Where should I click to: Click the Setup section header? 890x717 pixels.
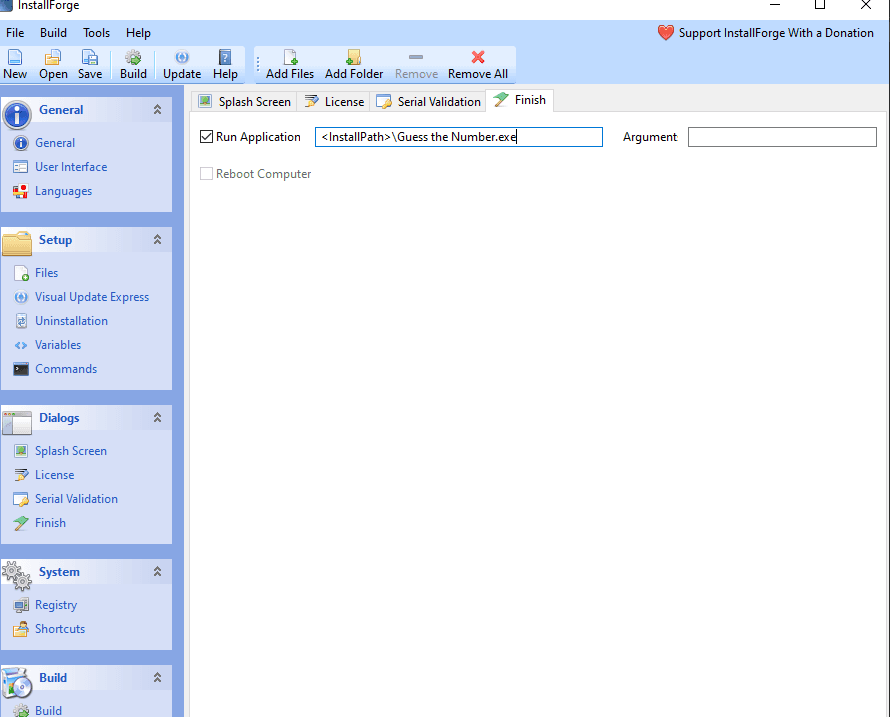(86, 240)
